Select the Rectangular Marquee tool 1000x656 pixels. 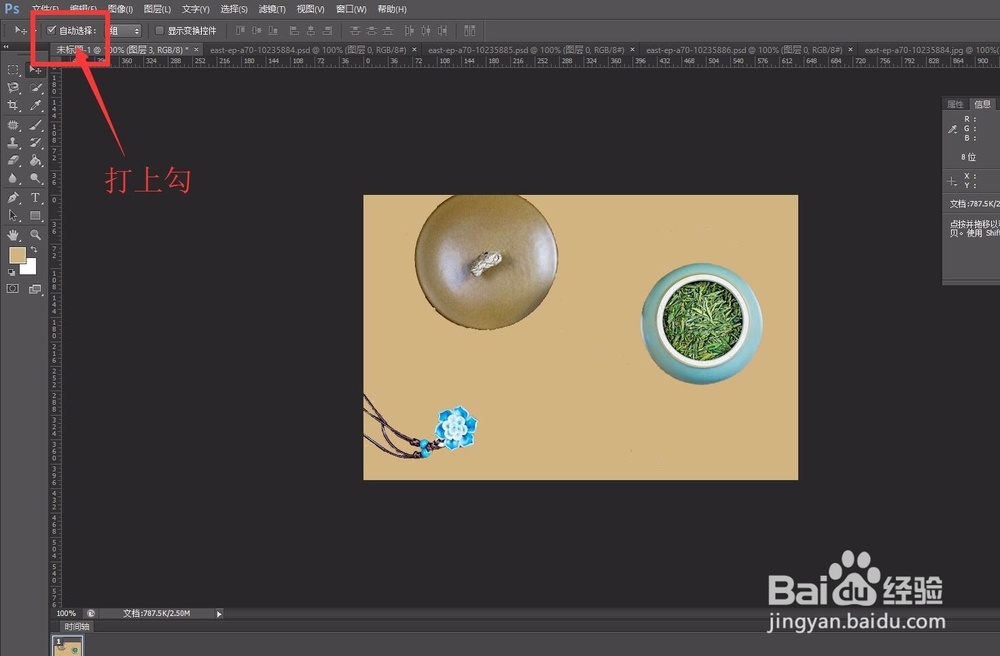(13, 69)
